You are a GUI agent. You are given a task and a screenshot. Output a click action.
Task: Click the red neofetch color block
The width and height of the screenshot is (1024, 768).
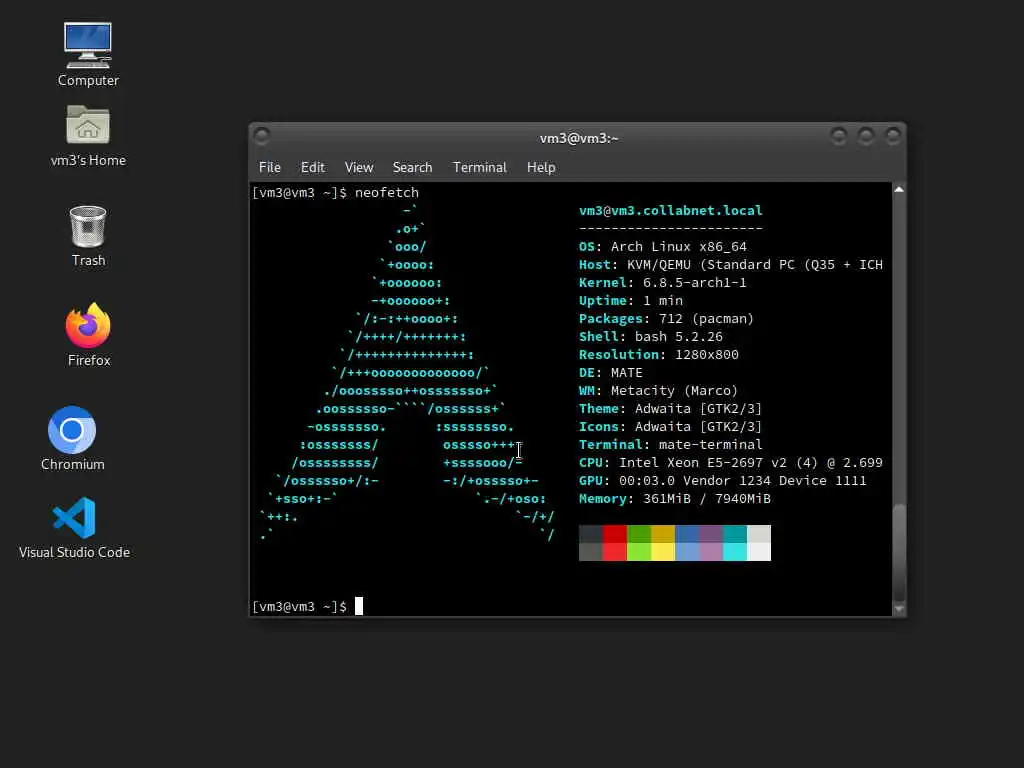[615, 534]
